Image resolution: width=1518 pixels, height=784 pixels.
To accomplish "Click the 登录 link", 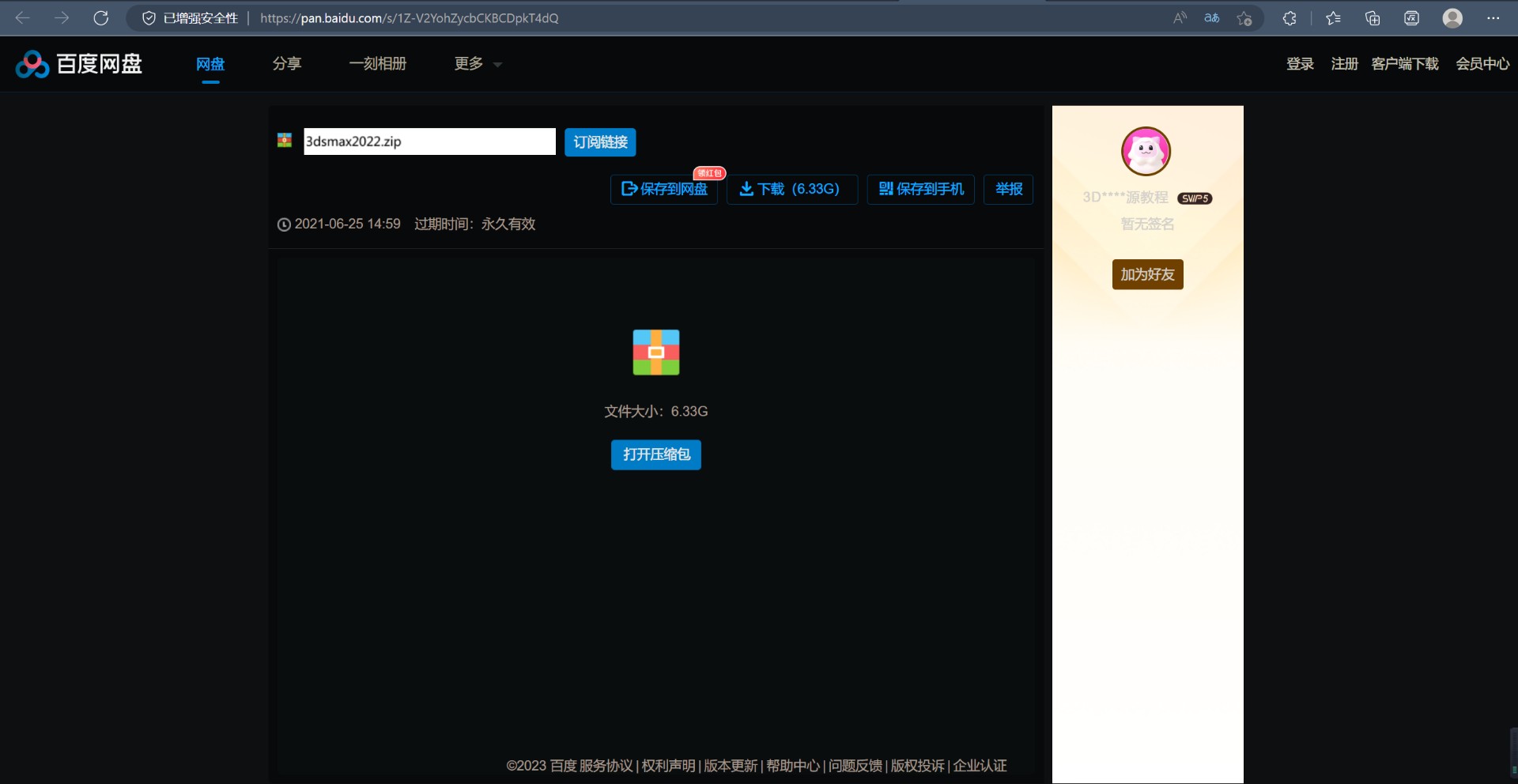I will coord(1300,64).
